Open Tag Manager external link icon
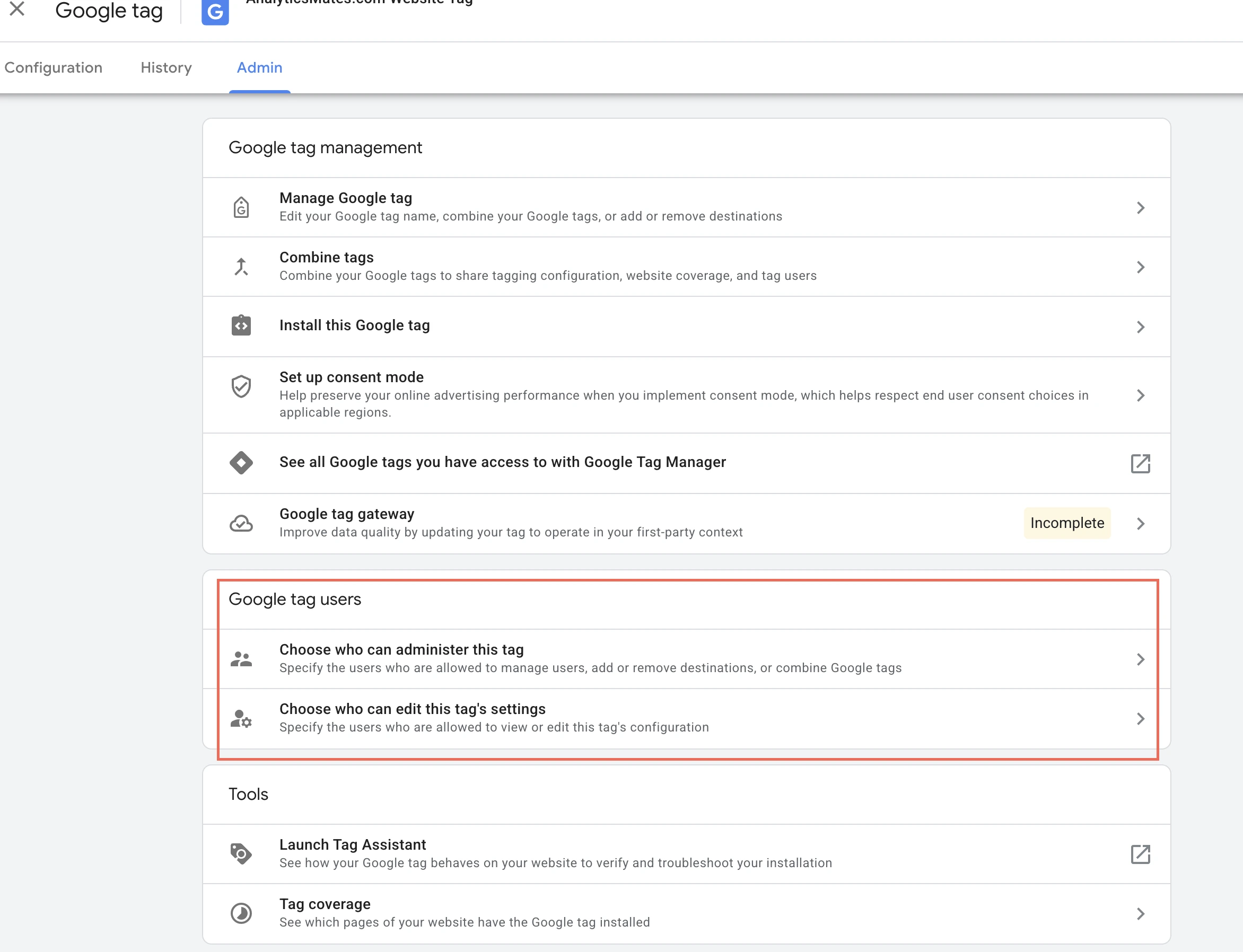This screenshot has height=952, width=1243. coord(1141,463)
